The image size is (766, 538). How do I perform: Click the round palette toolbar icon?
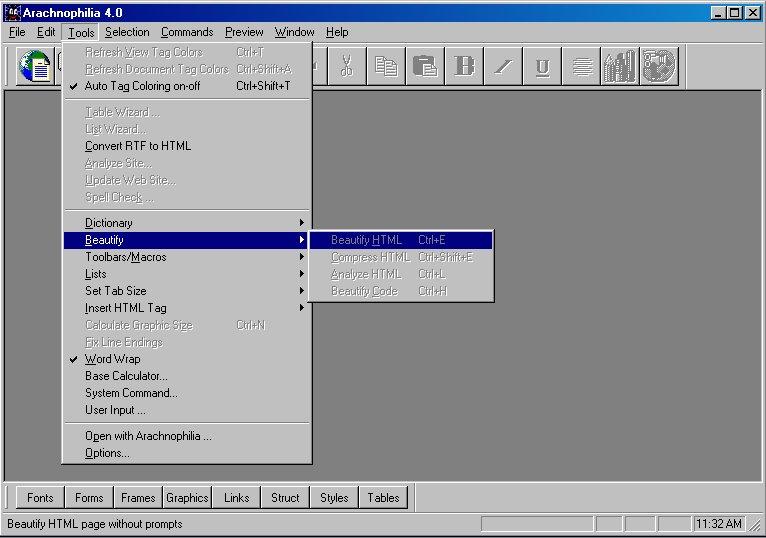pos(660,66)
